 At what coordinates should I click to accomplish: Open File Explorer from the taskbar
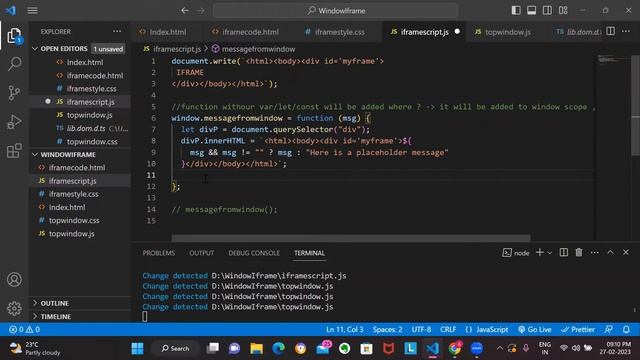(256, 348)
